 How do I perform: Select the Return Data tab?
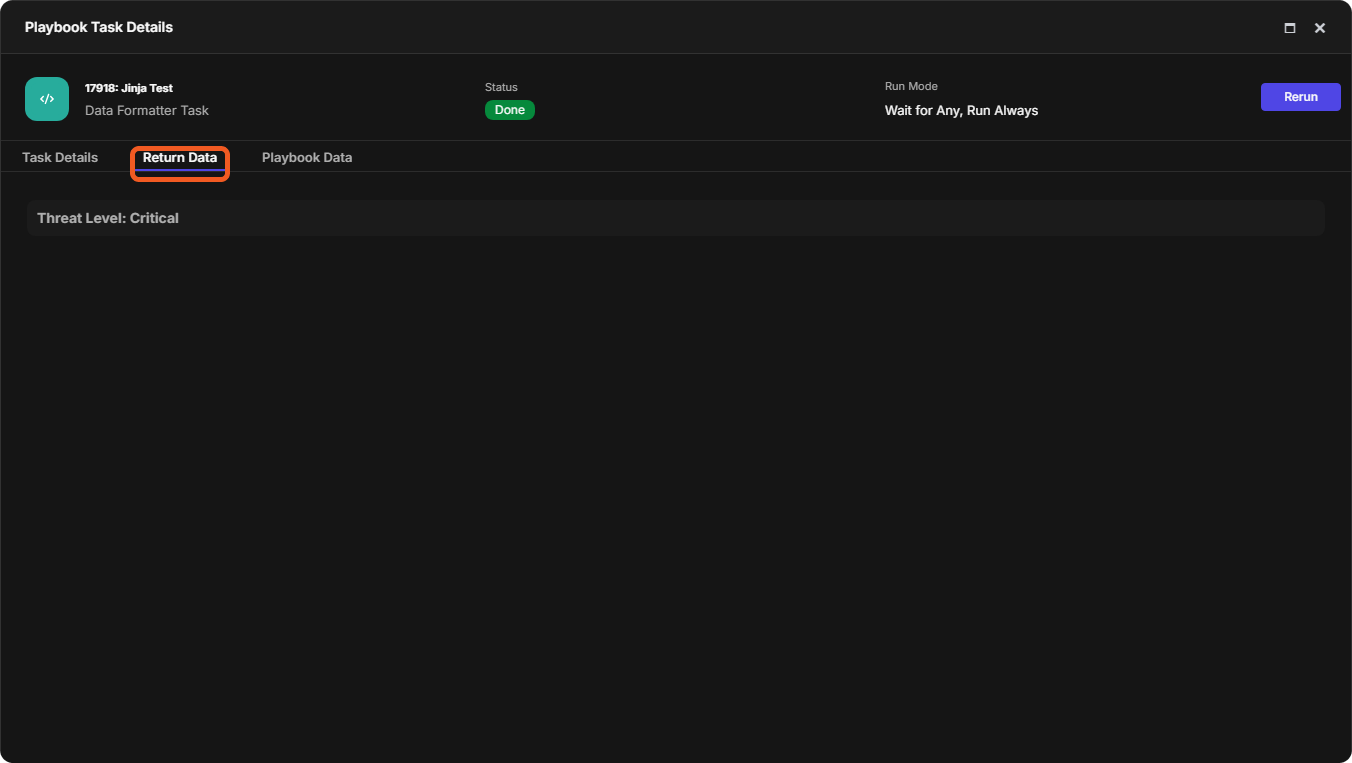pyautogui.click(x=180, y=157)
